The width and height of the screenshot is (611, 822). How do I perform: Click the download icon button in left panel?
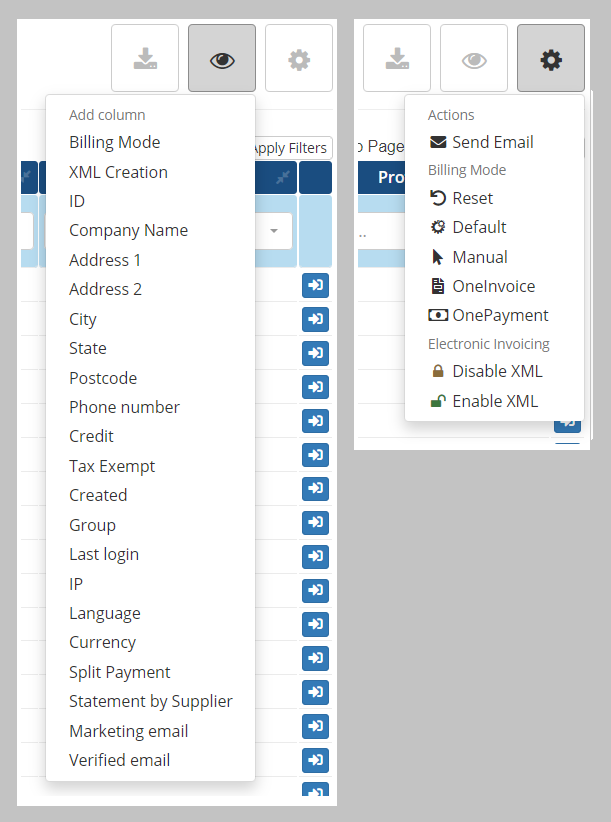point(145,58)
